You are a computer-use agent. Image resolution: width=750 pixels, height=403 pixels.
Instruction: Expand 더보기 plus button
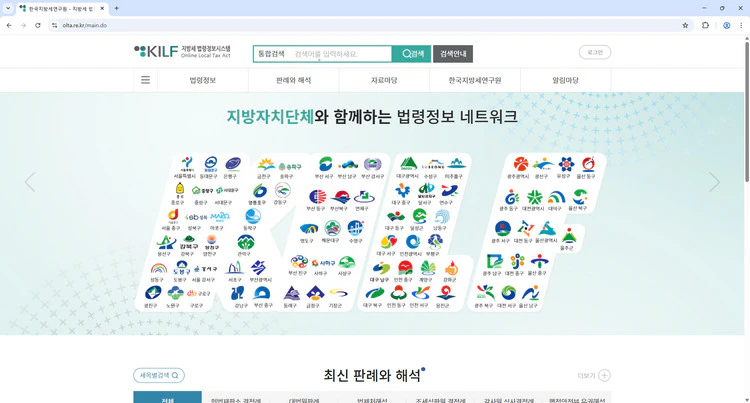pyautogui.click(x=604, y=375)
